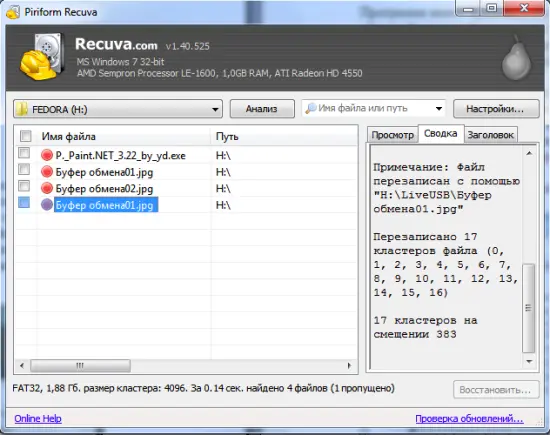Click the Recuva.com title text in the header

click(x=116, y=45)
